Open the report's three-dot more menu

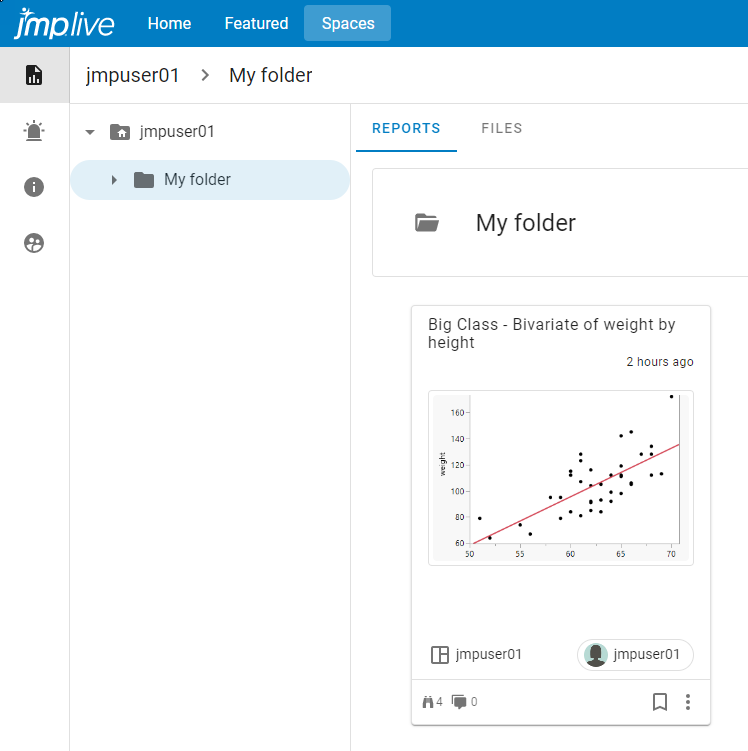[x=688, y=702]
